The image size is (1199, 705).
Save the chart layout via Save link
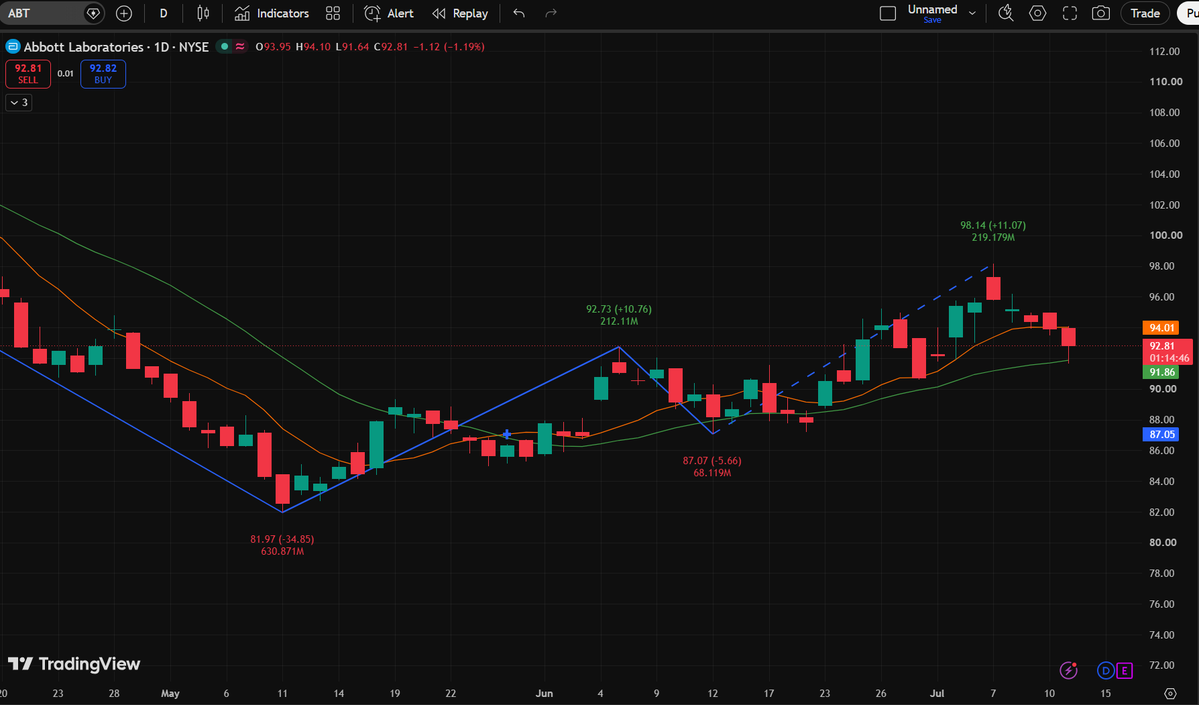click(932, 20)
